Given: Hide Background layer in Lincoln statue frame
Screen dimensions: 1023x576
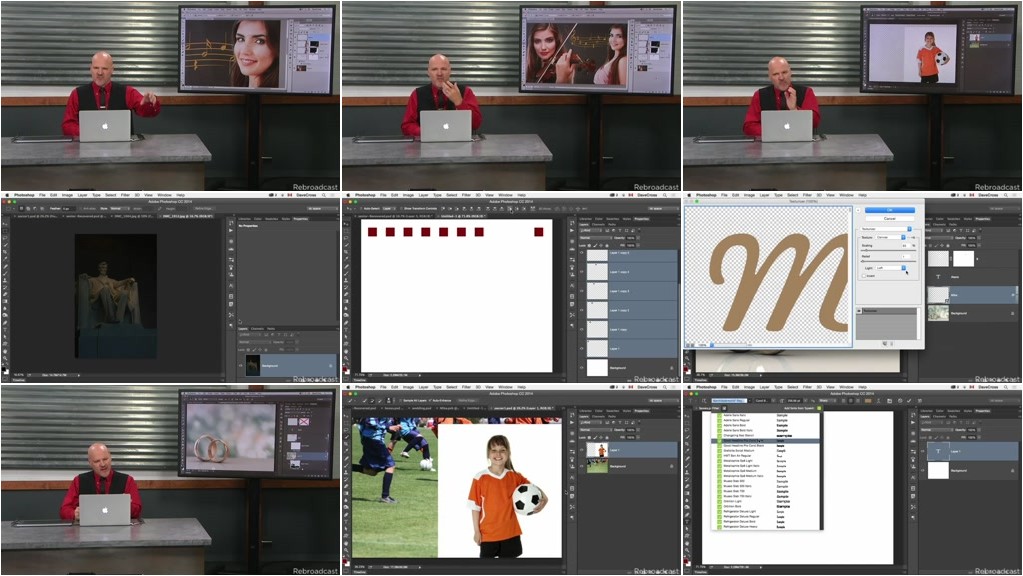Looking at the screenshot, I should tap(240, 365).
